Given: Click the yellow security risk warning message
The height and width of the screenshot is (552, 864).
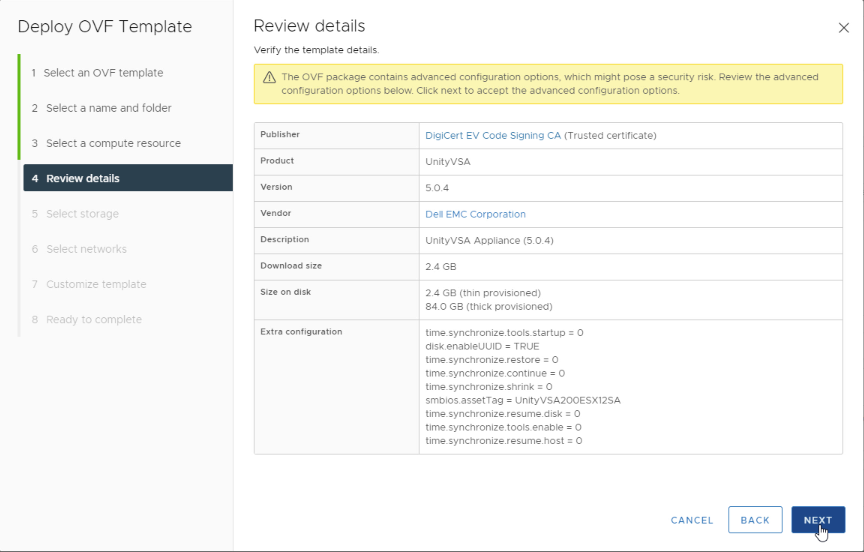Looking at the screenshot, I should [x=549, y=84].
